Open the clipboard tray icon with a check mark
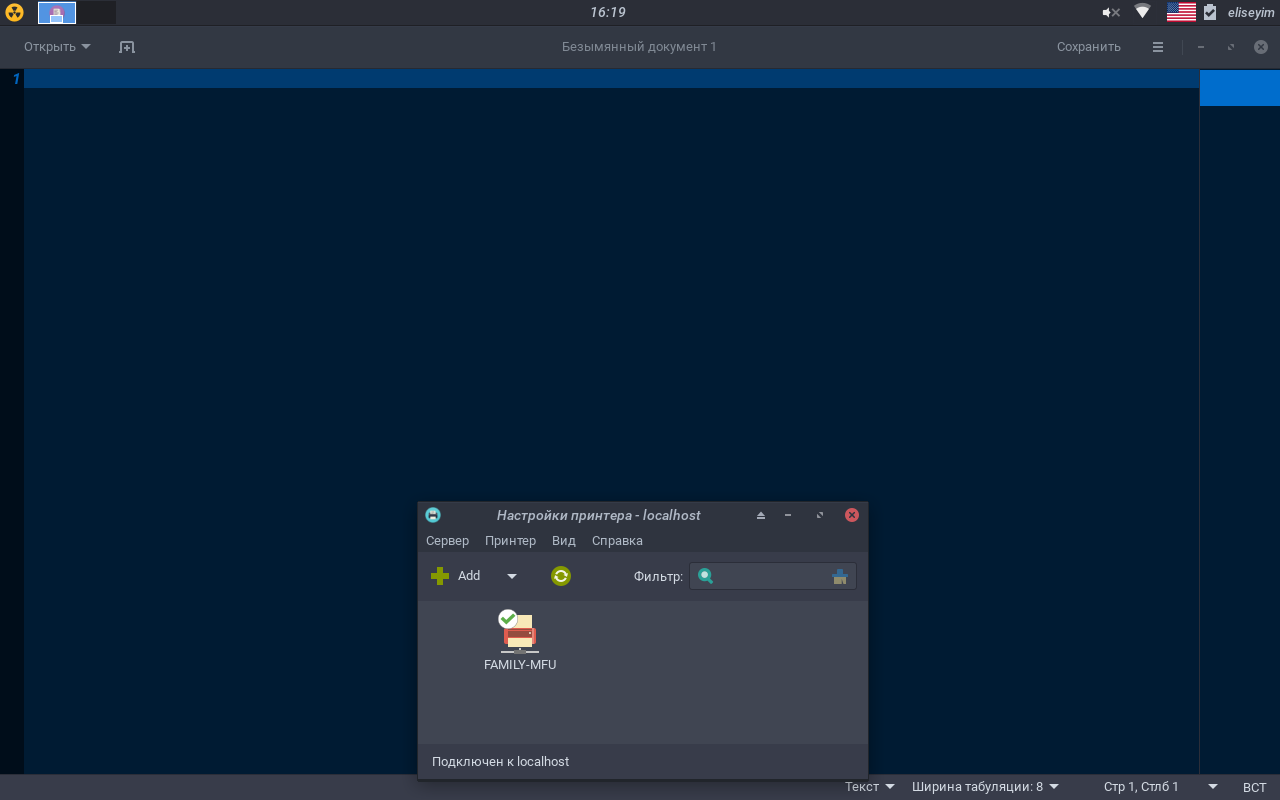Viewport: 1280px width, 800px height. click(1210, 12)
